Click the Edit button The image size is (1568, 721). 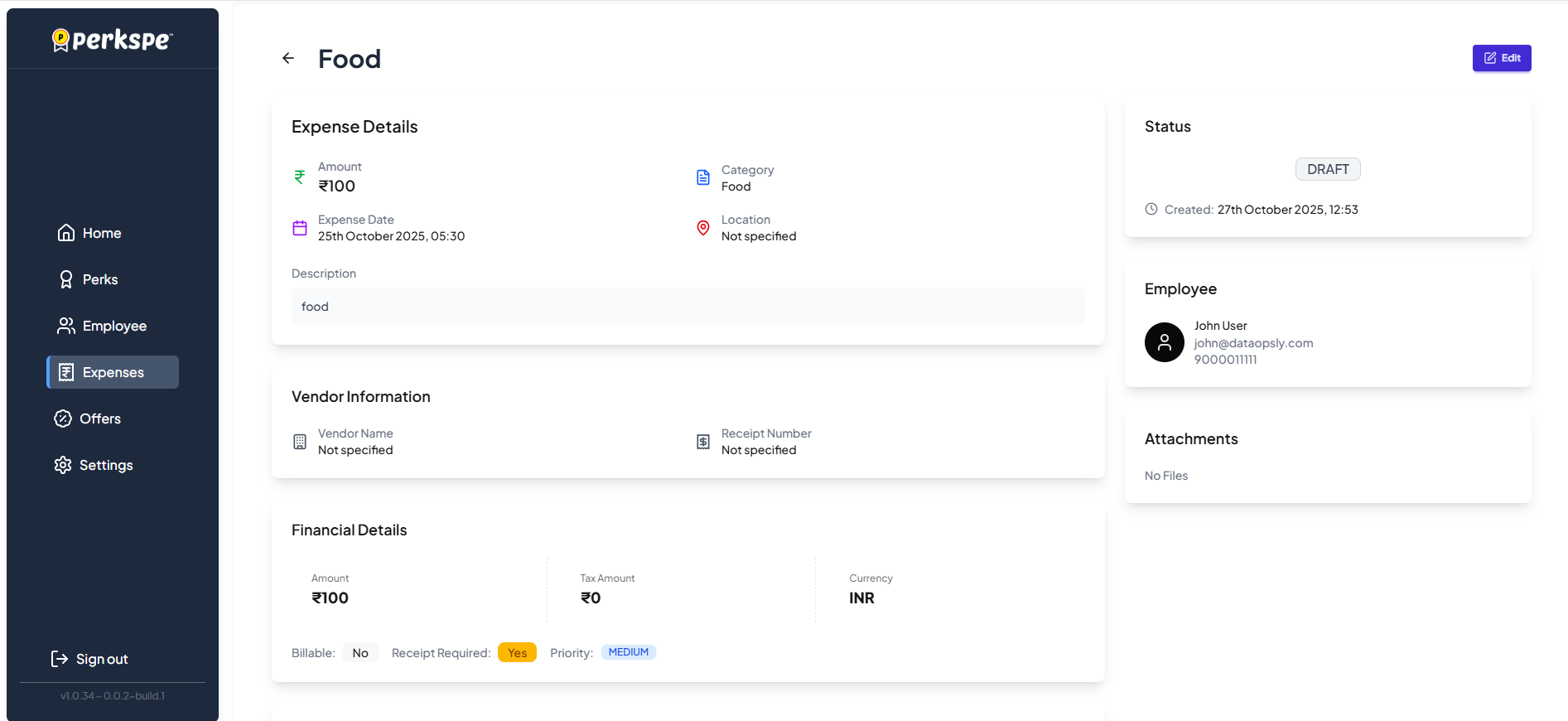click(1501, 58)
